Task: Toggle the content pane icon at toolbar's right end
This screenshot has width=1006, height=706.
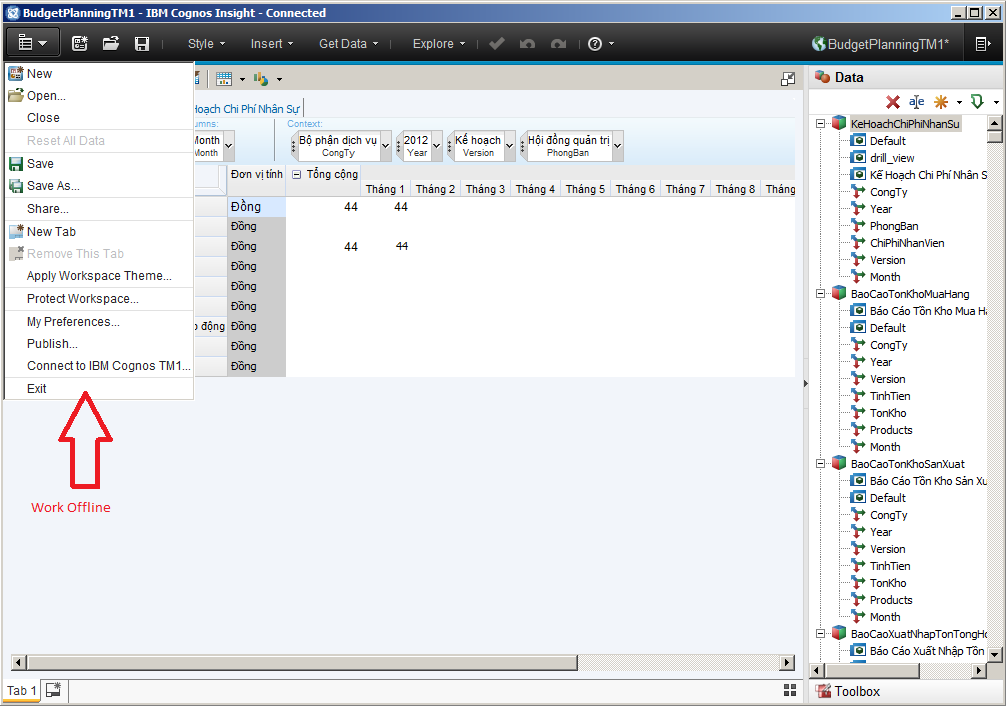Action: (983, 44)
